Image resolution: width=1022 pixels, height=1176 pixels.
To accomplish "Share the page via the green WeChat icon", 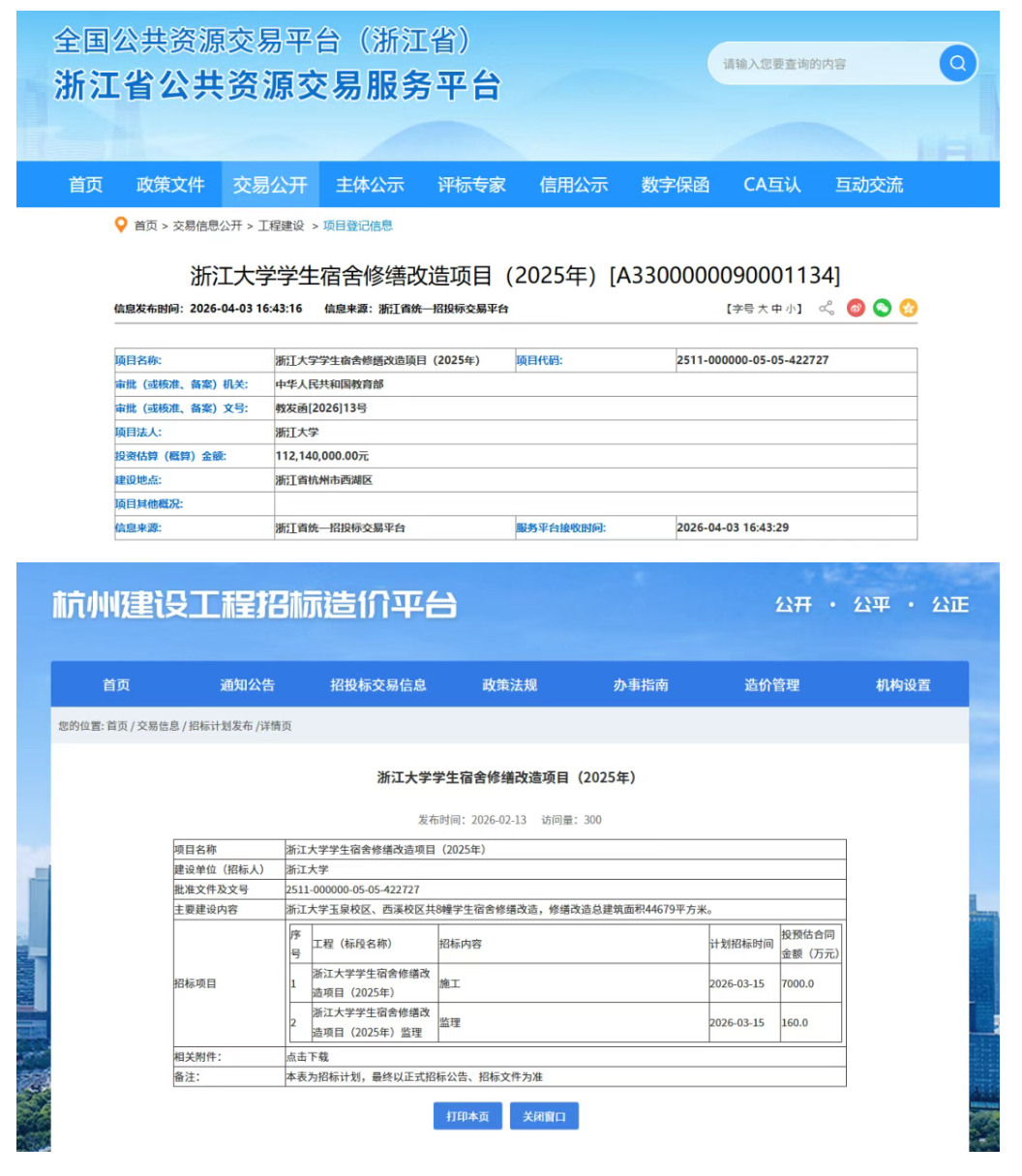I will (x=882, y=309).
